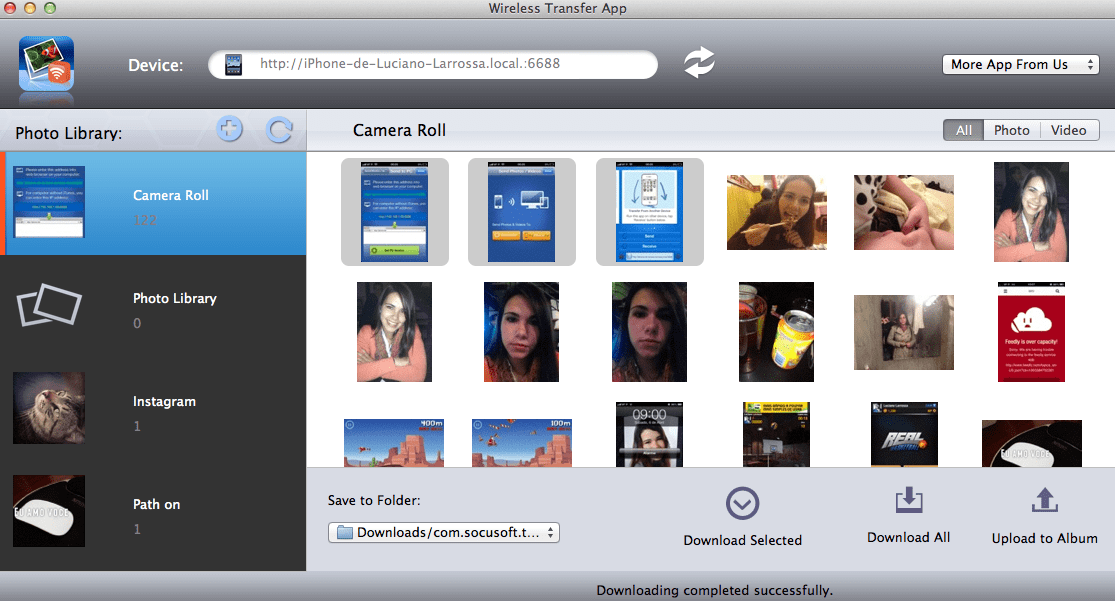
Task: Add a new album with plus icon
Action: (x=229, y=129)
